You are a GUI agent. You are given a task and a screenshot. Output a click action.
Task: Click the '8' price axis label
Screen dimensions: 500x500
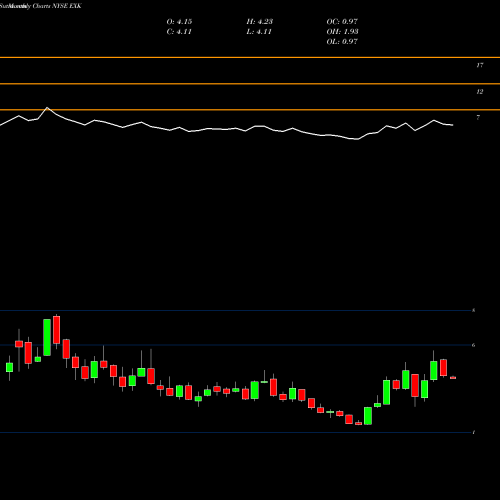pyautogui.click(x=474, y=310)
